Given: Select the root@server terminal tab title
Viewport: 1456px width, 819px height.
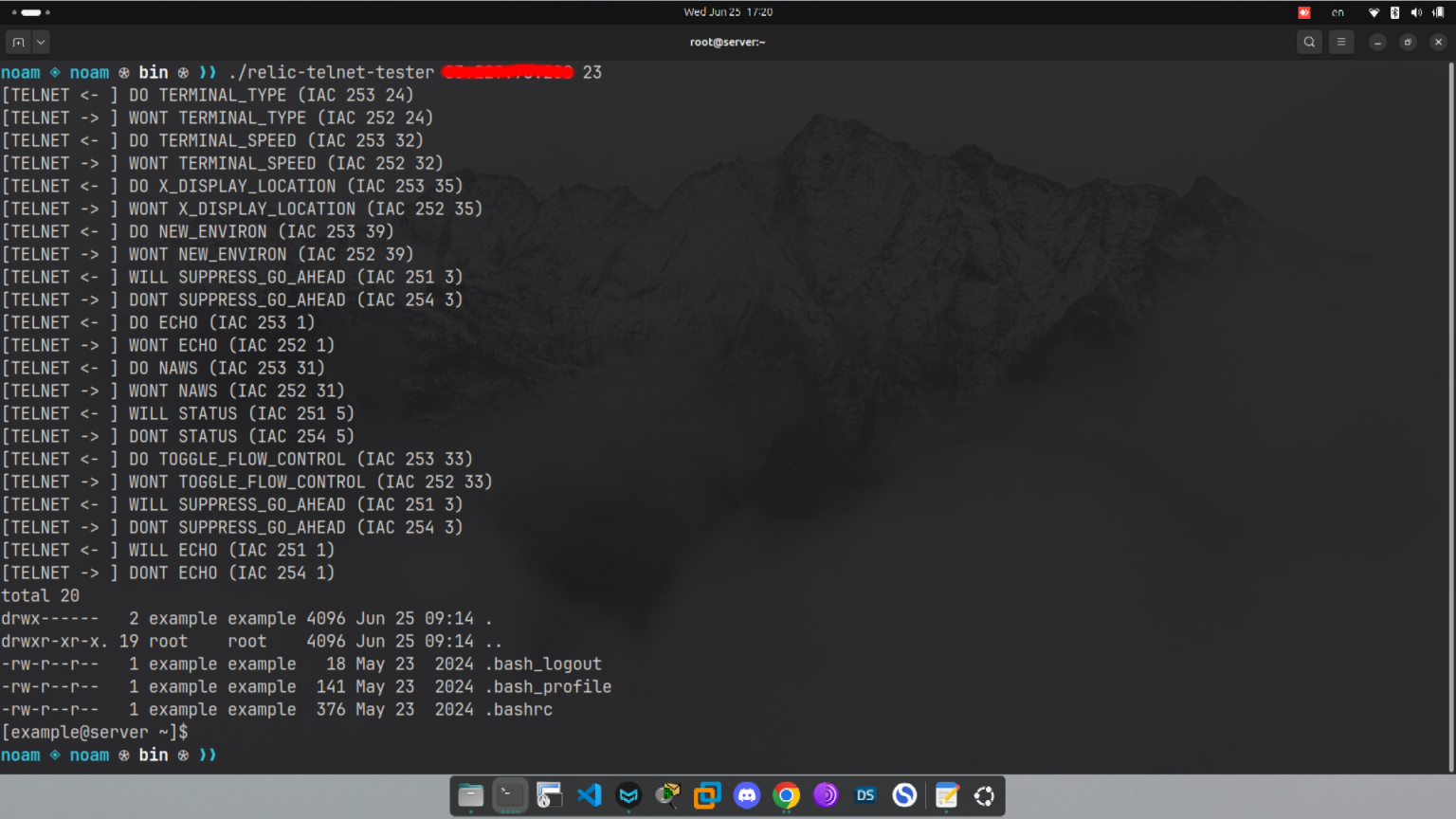Looking at the screenshot, I should tap(728, 42).
